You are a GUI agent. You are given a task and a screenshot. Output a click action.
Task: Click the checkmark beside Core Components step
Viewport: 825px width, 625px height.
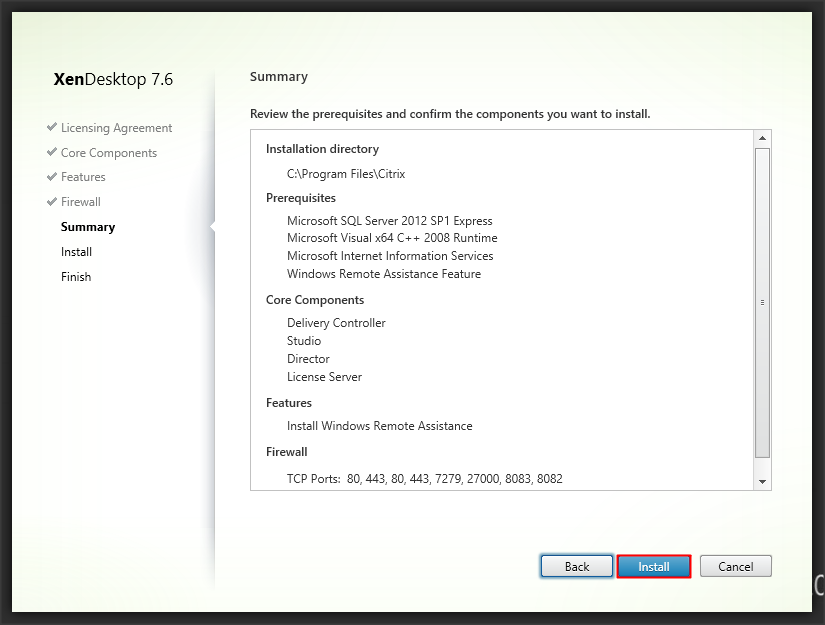click(51, 153)
